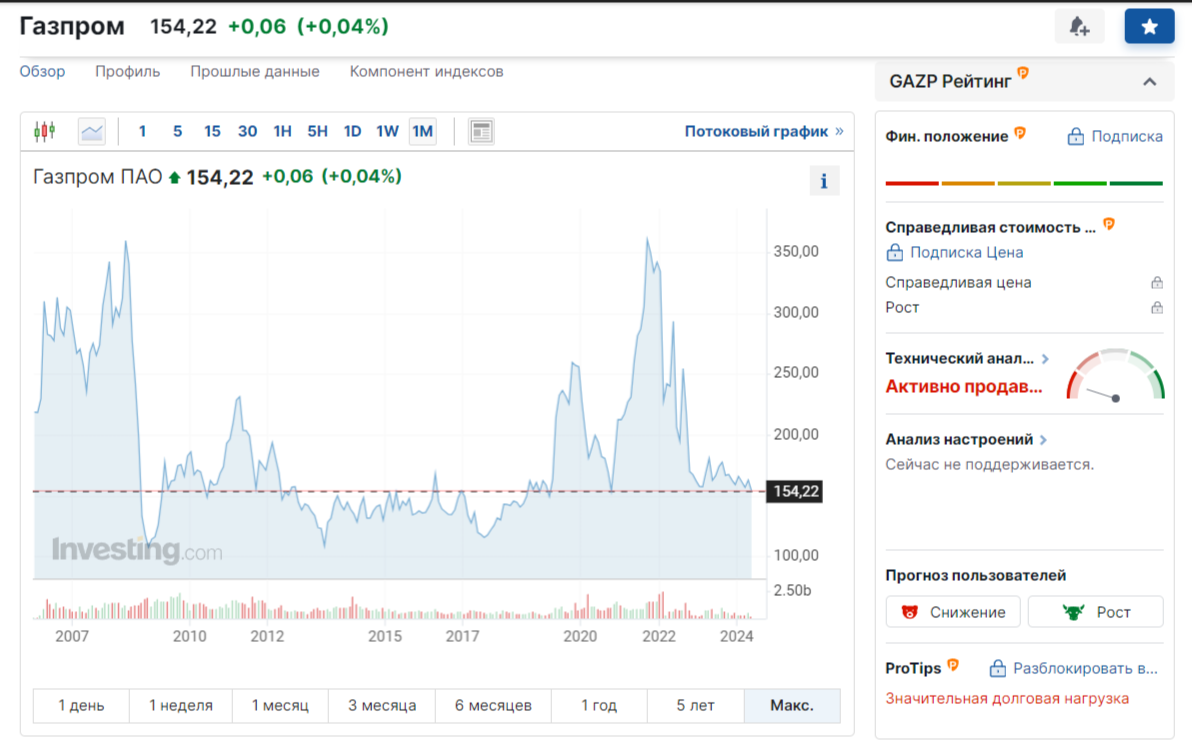Click the chart info 'i' icon
The height and width of the screenshot is (750, 1192).
pyautogui.click(x=824, y=181)
